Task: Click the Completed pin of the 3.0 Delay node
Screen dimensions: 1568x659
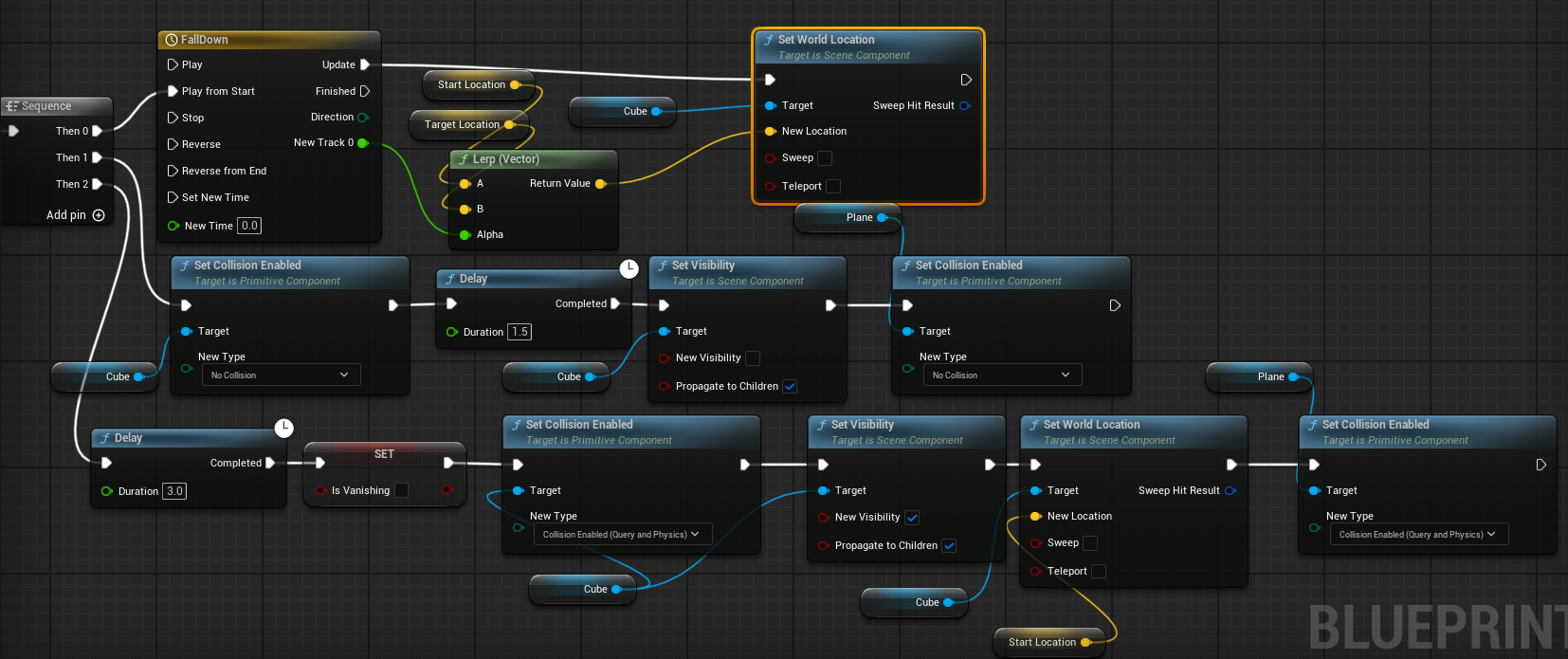Action: pyautogui.click(x=270, y=463)
